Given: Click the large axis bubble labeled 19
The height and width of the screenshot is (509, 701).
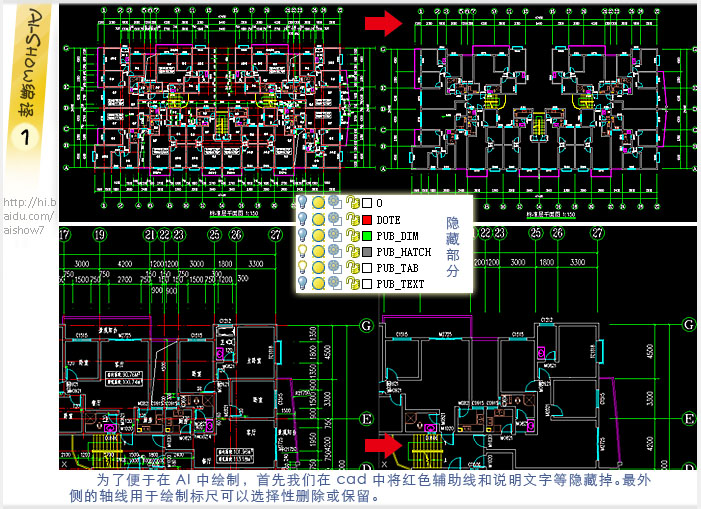Looking at the screenshot, I should coord(100,235).
